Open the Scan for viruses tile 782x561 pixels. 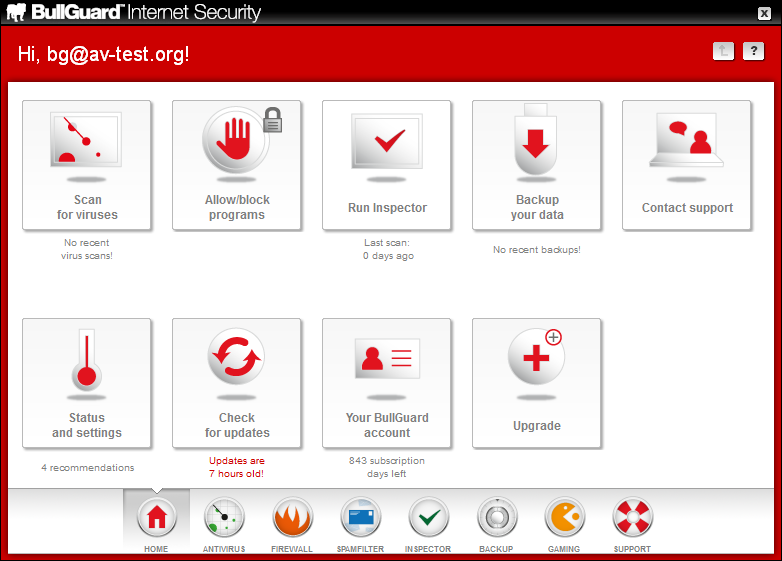(x=87, y=165)
